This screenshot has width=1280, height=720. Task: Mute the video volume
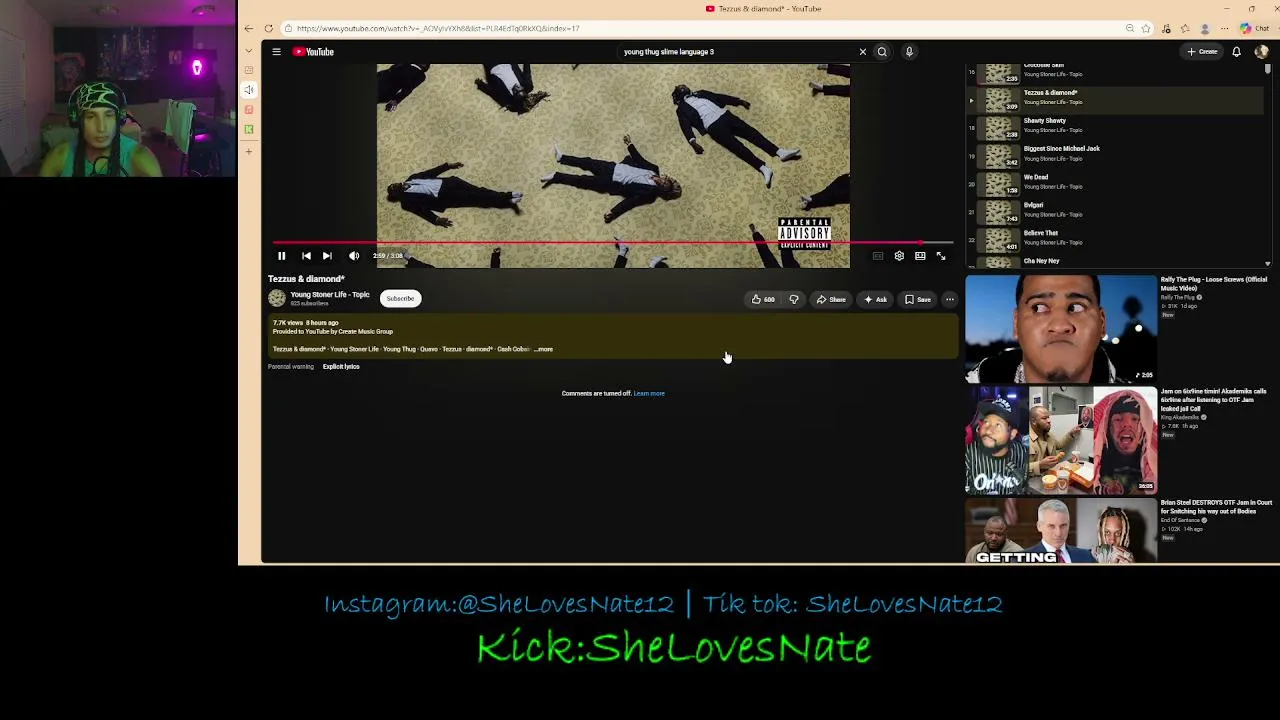click(x=354, y=256)
